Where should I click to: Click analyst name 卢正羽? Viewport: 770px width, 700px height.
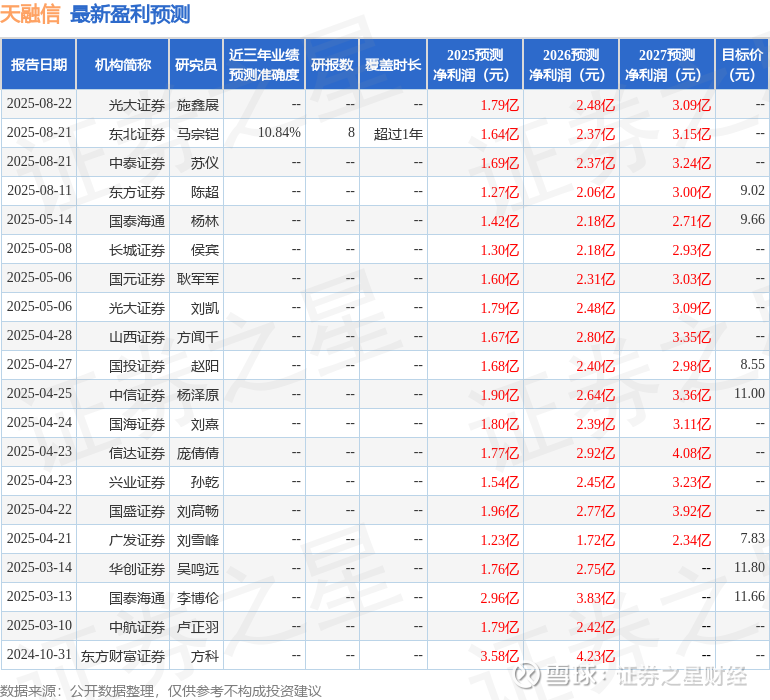(x=197, y=626)
